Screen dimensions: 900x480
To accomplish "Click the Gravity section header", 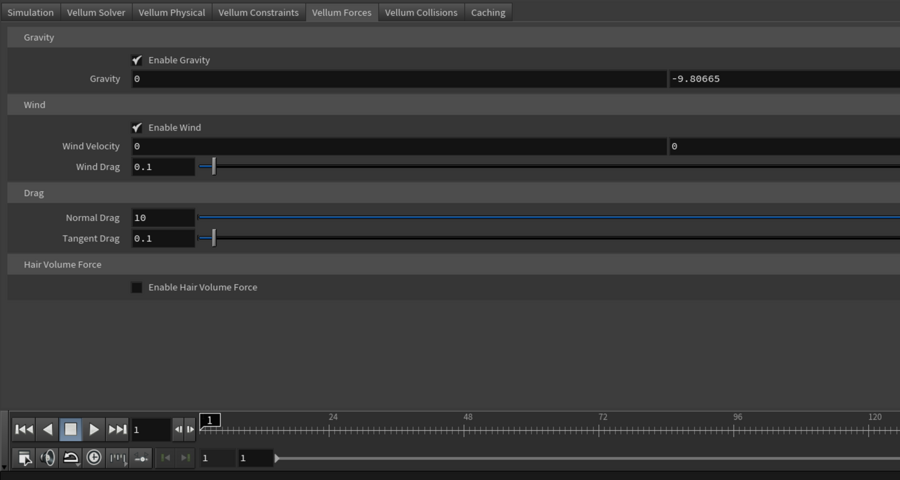I will (453, 37).
